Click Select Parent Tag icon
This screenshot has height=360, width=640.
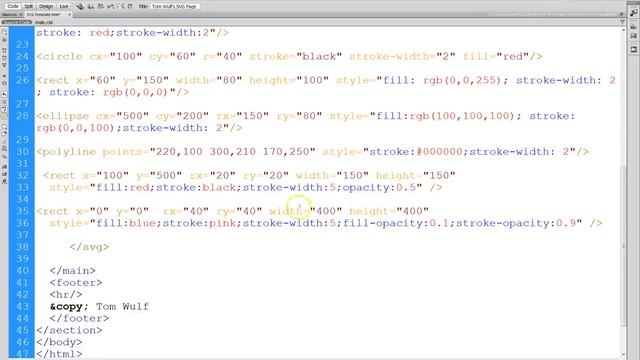coord(4,75)
